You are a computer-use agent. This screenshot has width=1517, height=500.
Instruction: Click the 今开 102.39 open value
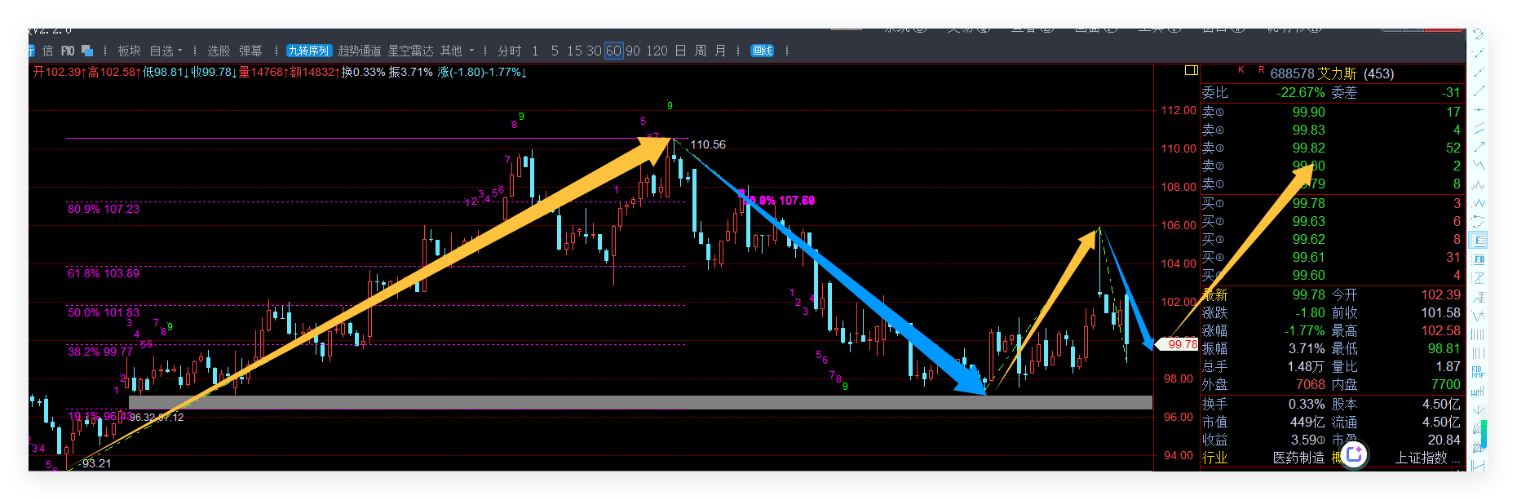[1440, 294]
